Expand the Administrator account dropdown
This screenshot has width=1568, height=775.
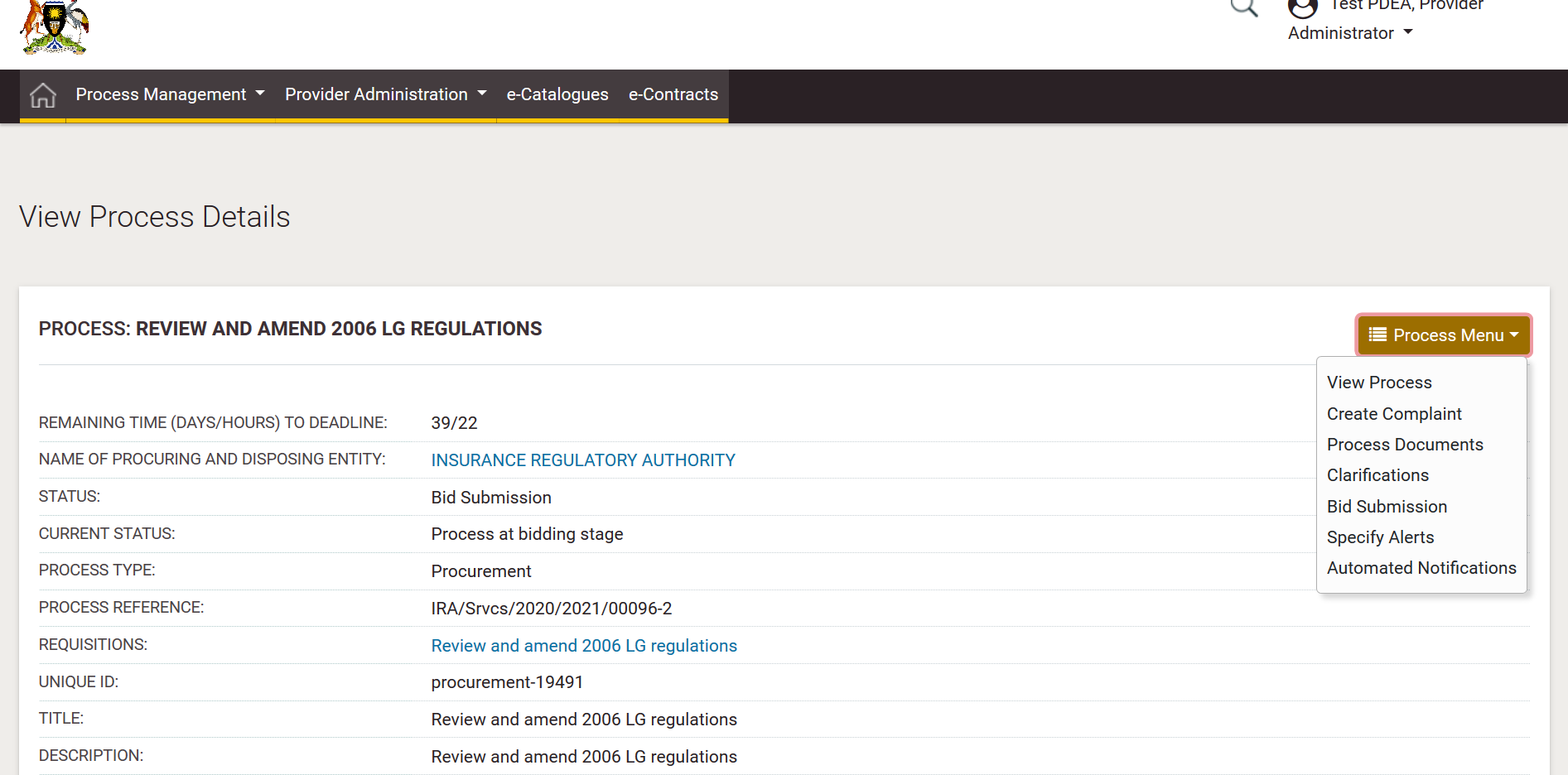pyautogui.click(x=1350, y=33)
